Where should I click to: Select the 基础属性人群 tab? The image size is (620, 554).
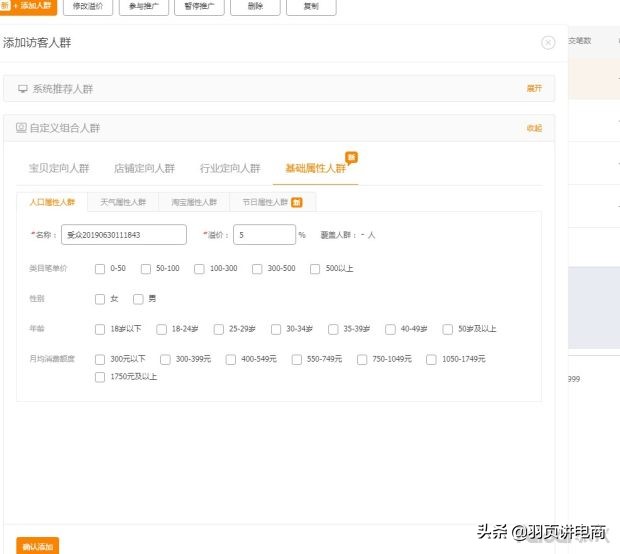(316, 168)
